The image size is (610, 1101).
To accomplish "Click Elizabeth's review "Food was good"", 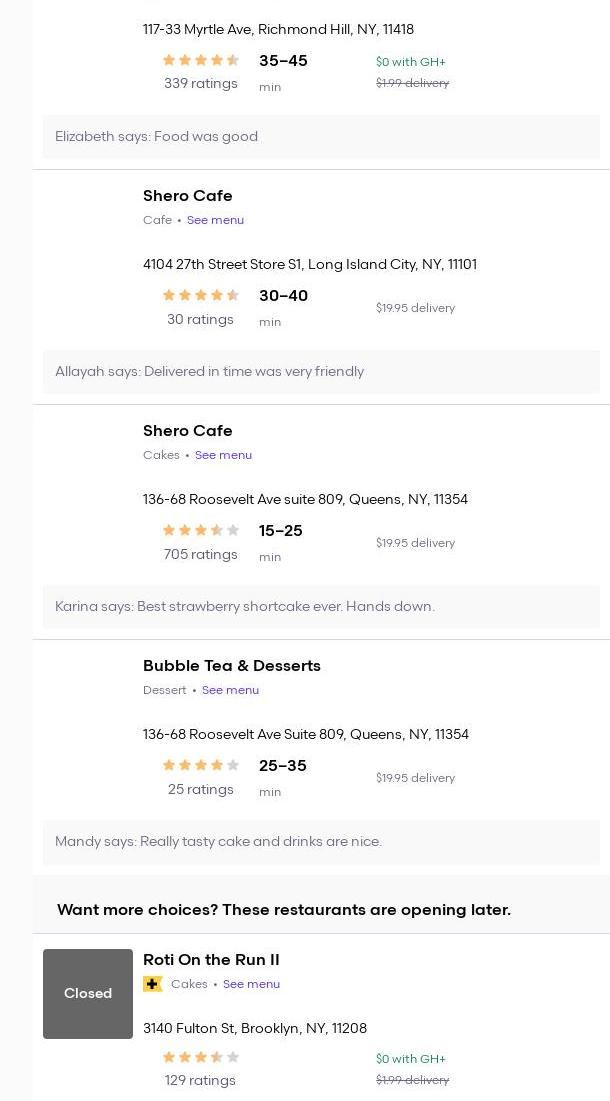I will [157, 137].
